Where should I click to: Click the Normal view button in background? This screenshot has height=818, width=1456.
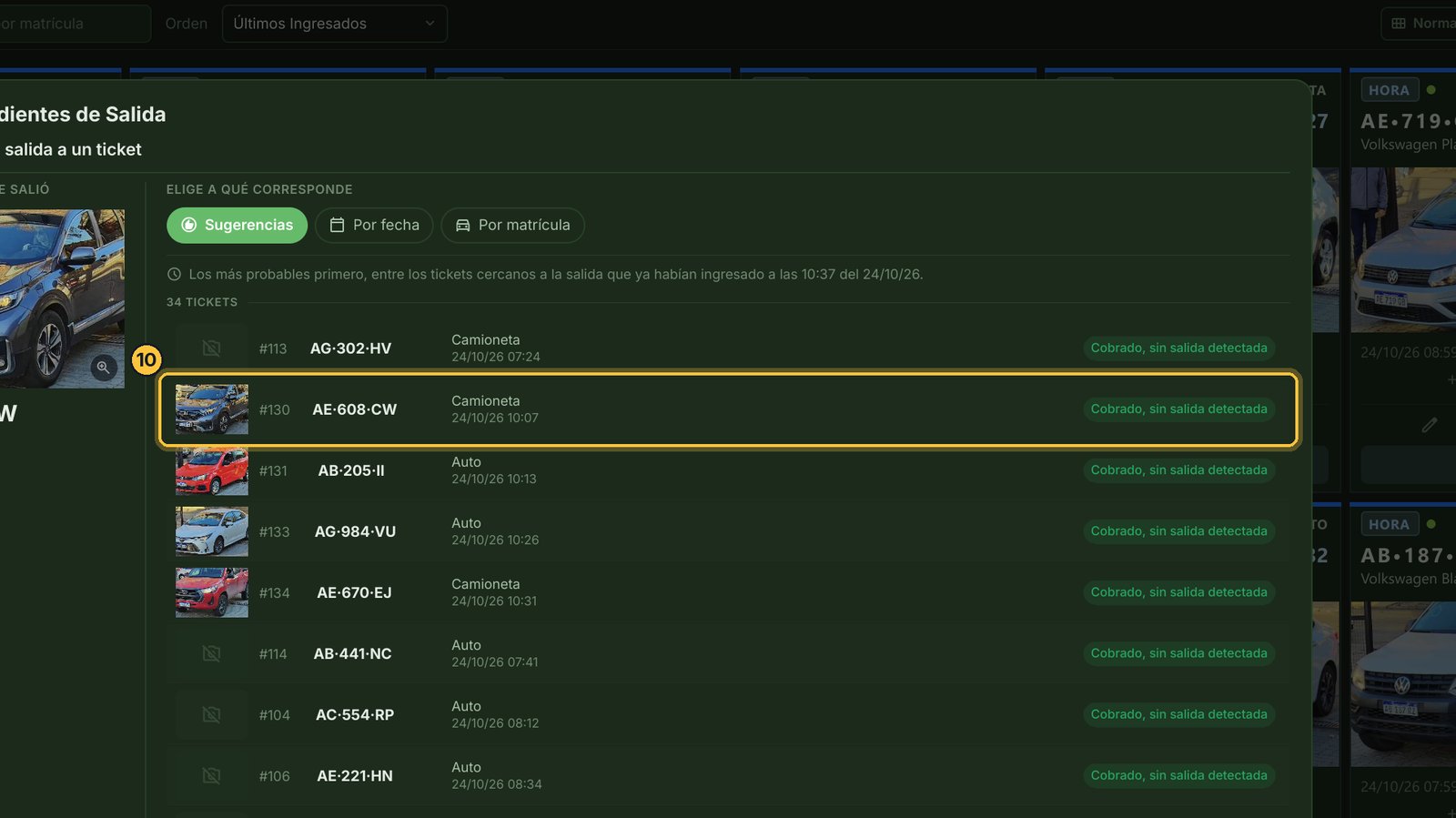click(1420, 24)
